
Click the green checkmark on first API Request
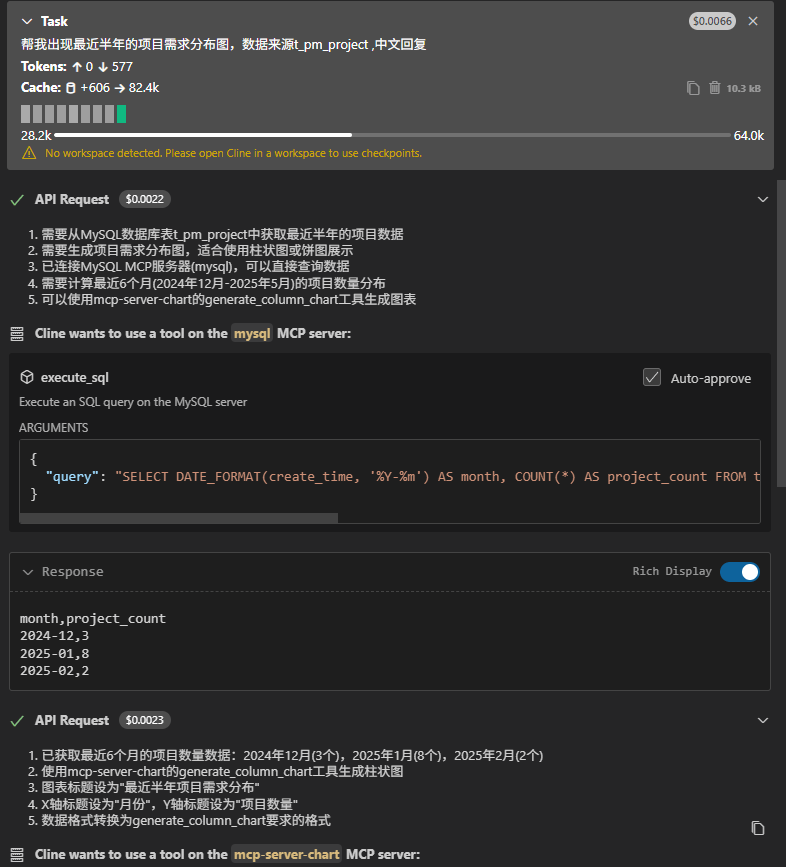[x=17, y=200]
